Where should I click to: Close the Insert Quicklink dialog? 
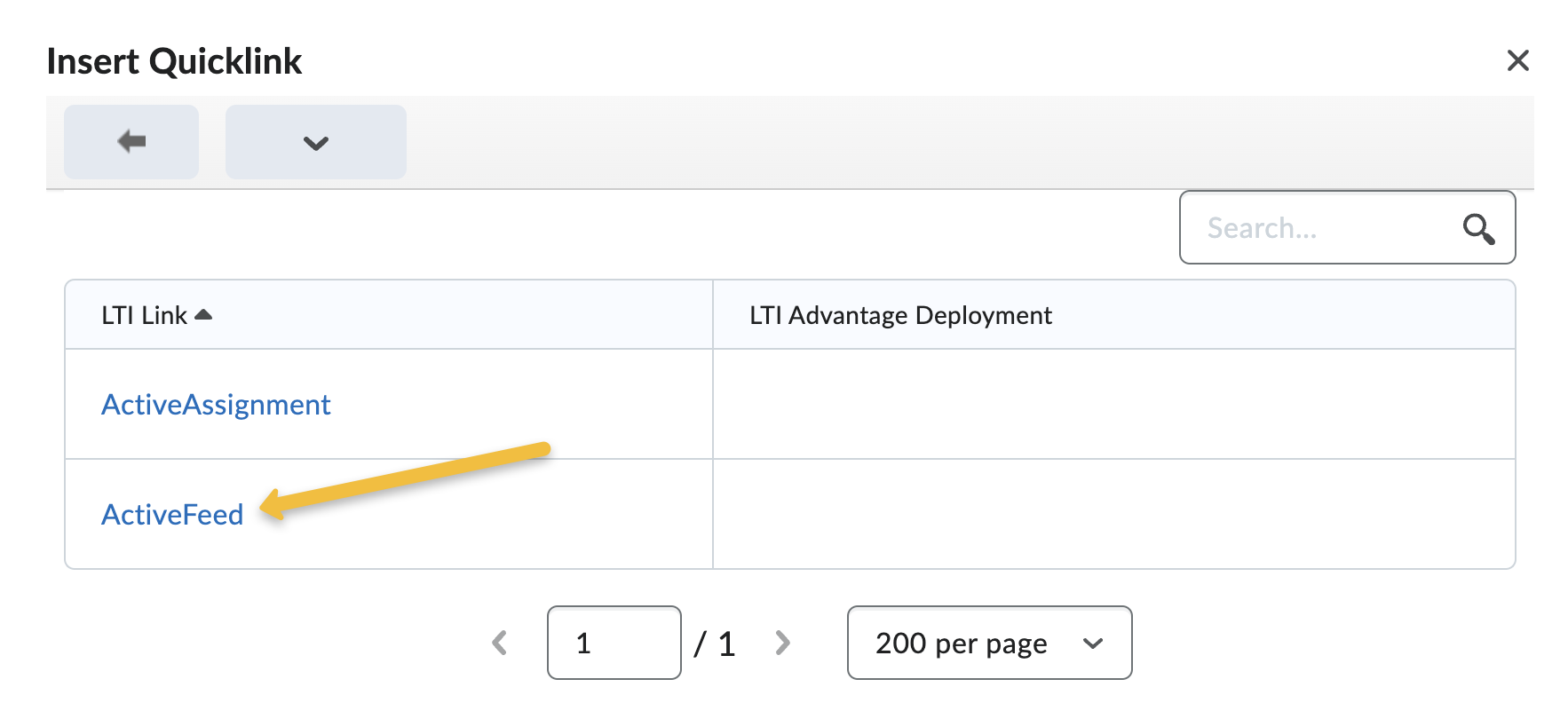[1518, 60]
